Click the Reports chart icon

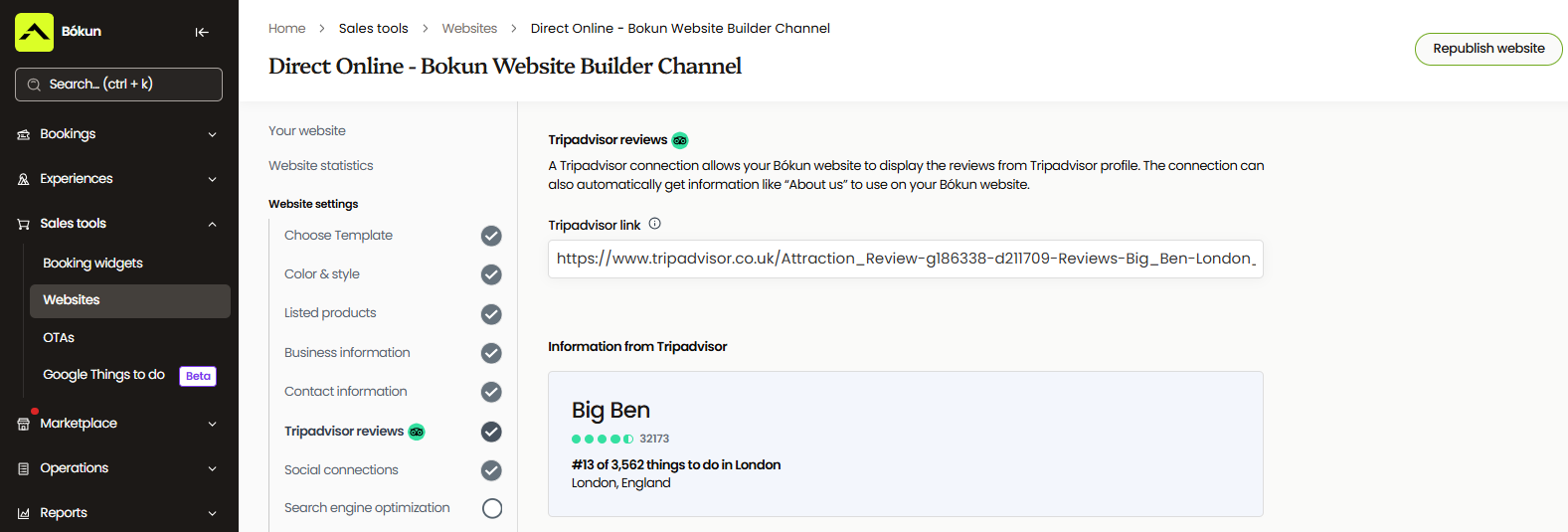[x=24, y=513]
